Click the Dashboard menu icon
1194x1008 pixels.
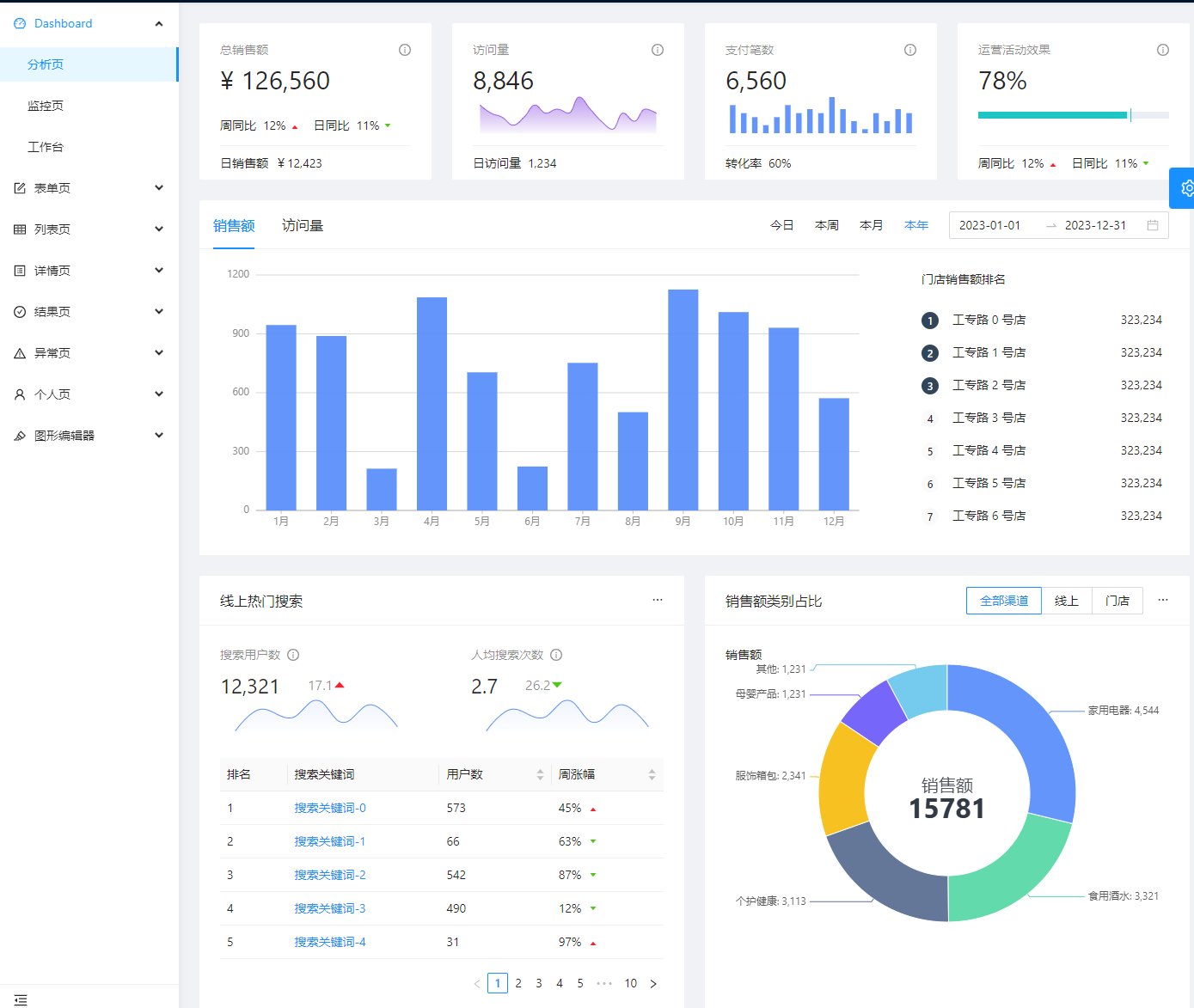pyautogui.click(x=20, y=23)
